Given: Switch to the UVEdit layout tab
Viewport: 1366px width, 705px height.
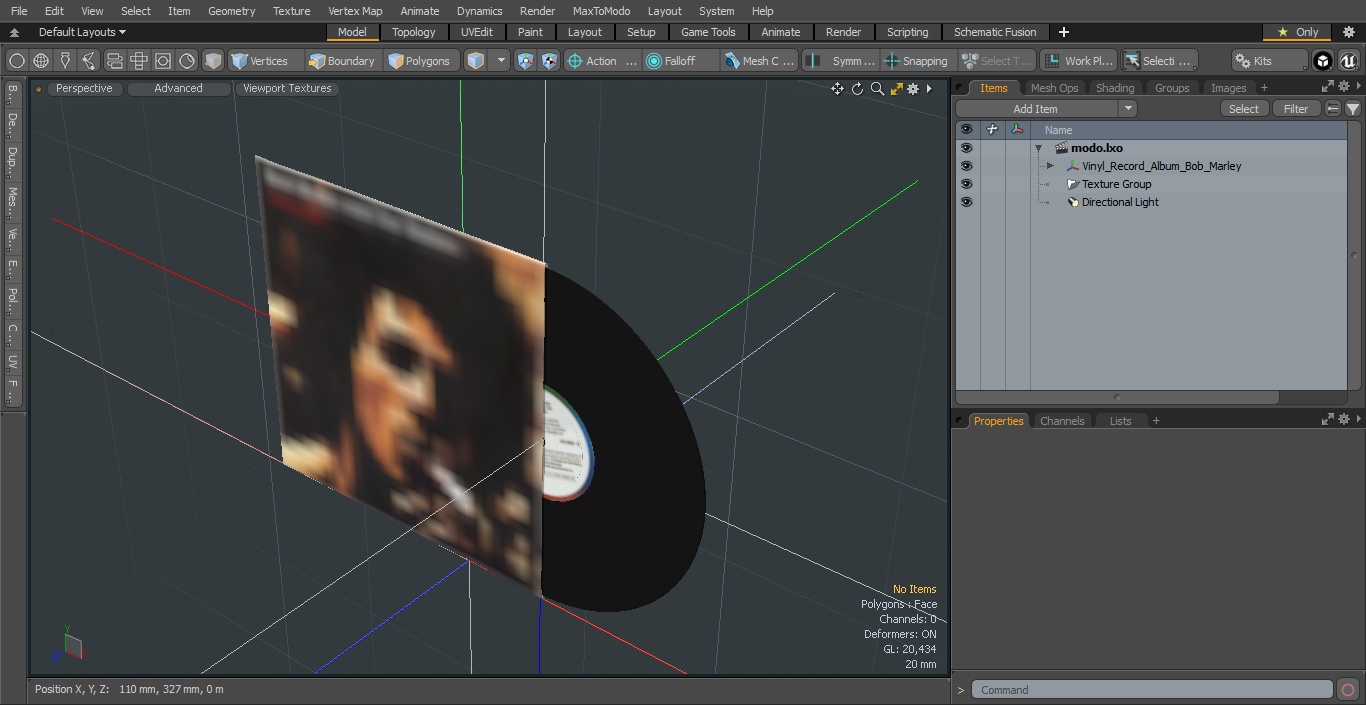Looking at the screenshot, I should point(477,32).
